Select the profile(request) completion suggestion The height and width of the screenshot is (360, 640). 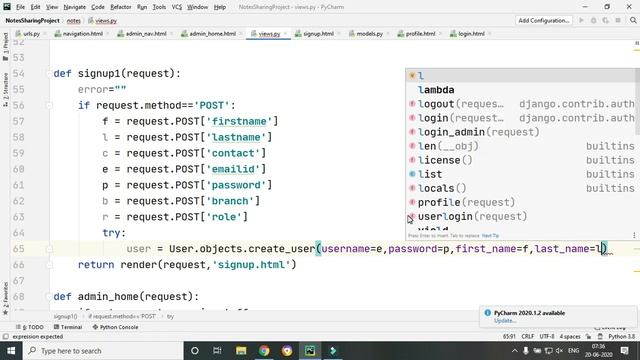pos(521,202)
